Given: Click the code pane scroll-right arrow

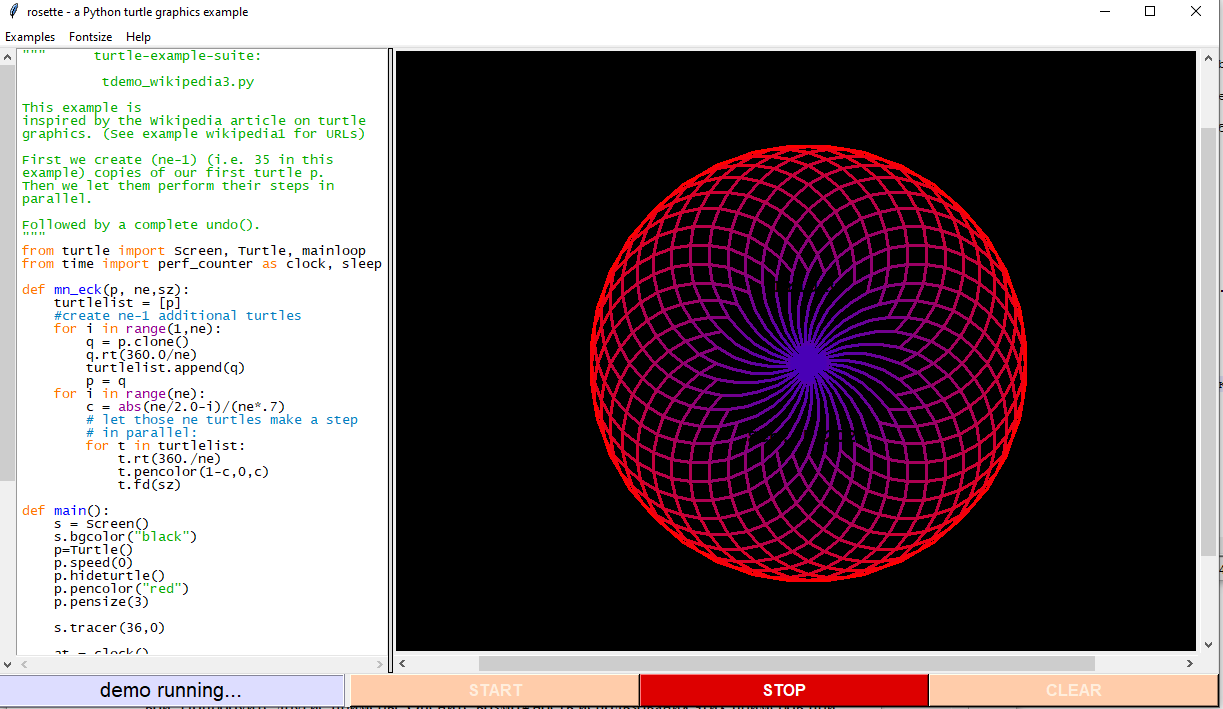Looking at the screenshot, I should click(x=379, y=664).
